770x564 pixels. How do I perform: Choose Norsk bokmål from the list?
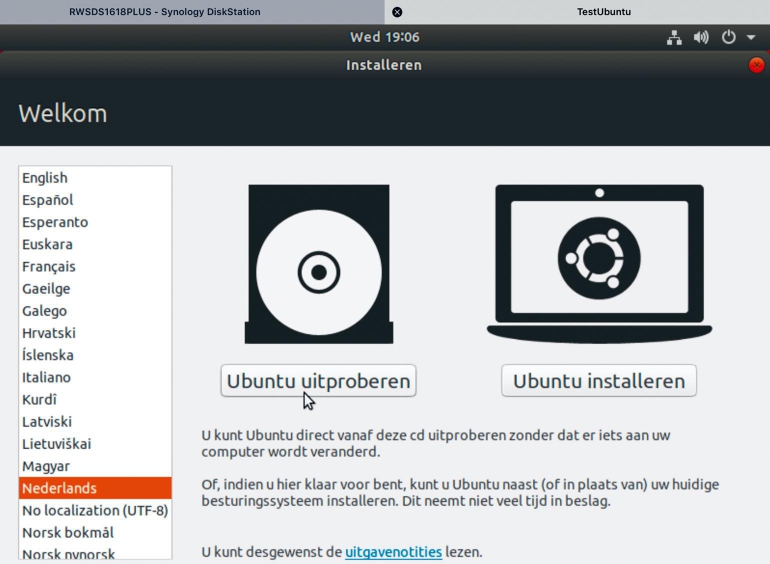click(x=68, y=532)
